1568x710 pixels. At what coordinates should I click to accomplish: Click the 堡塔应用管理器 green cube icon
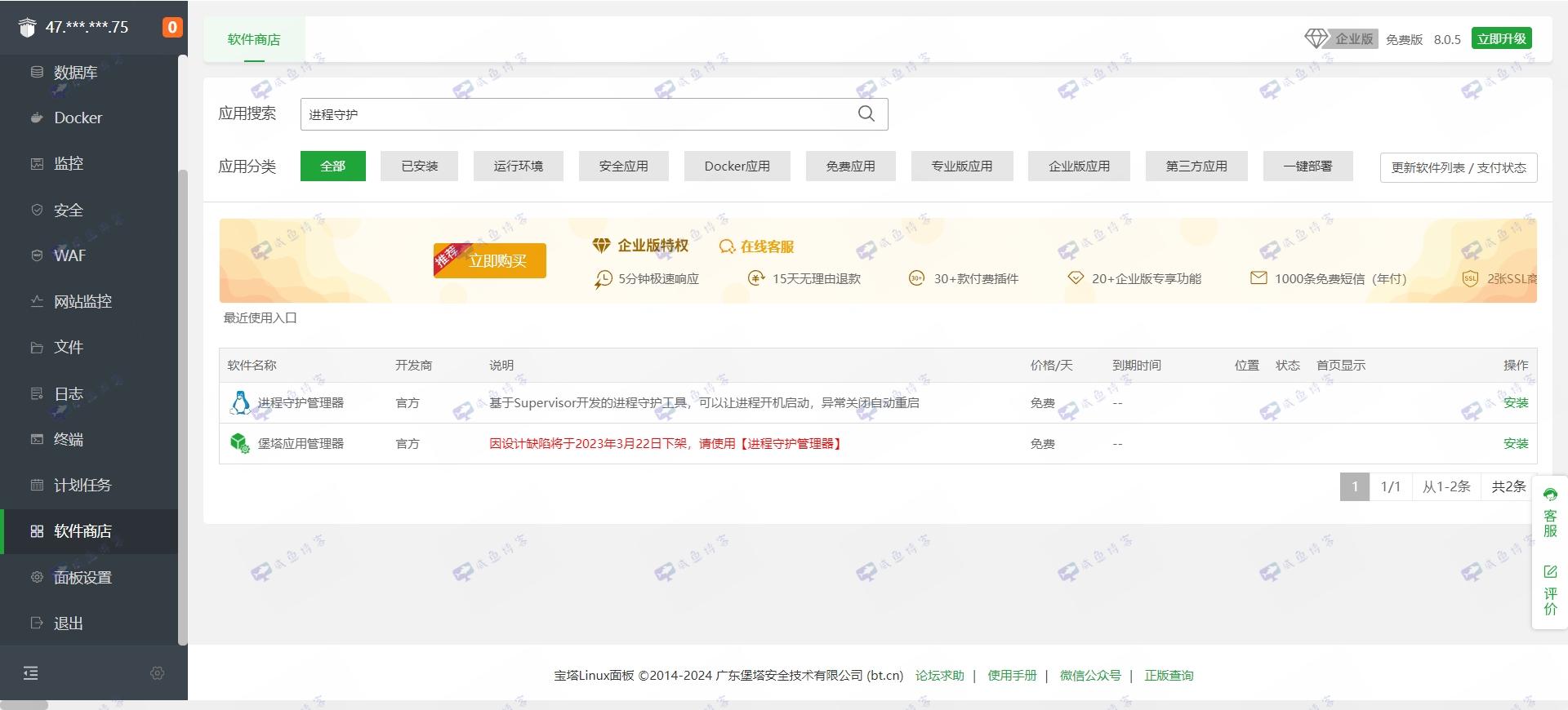(240, 443)
